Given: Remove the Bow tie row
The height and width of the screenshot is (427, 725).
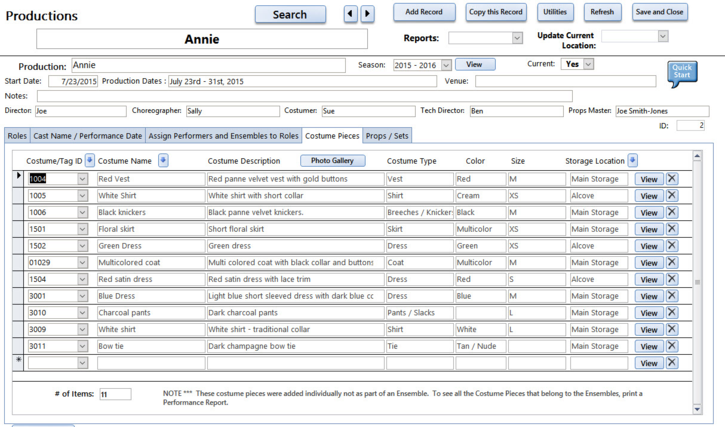Looking at the screenshot, I should (672, 346).
